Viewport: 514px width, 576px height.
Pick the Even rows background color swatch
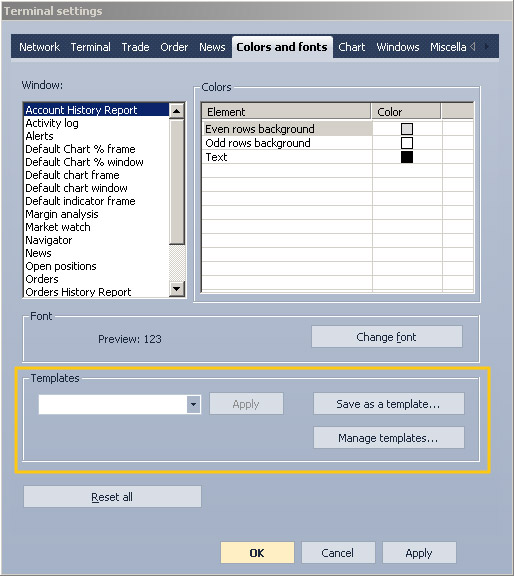tap(407, 129)
